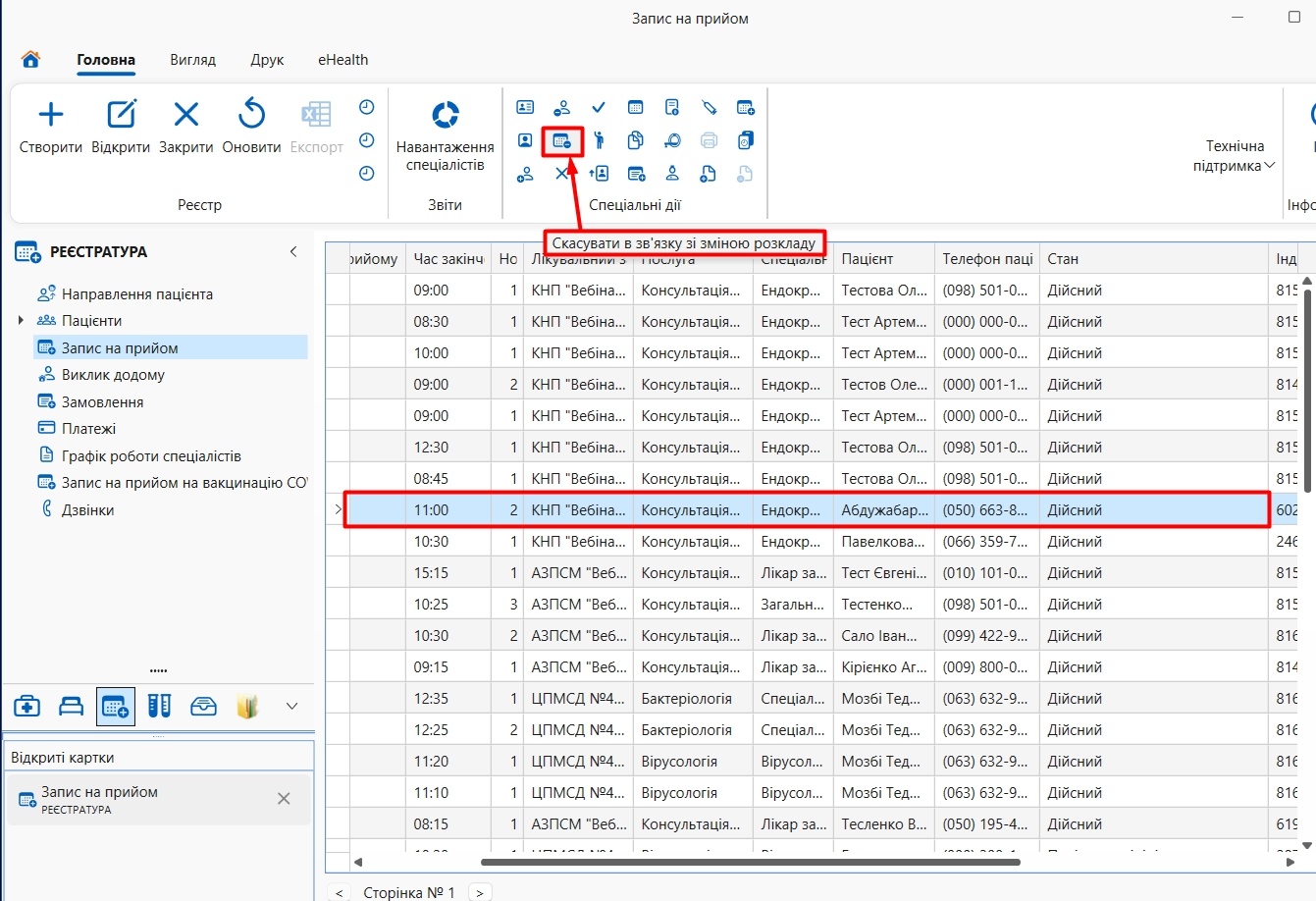Viewport: 1316px width, 901px height.
Task: Click the cancel-due-to-schedule-change calendar icon
Action: coord(562,141)
